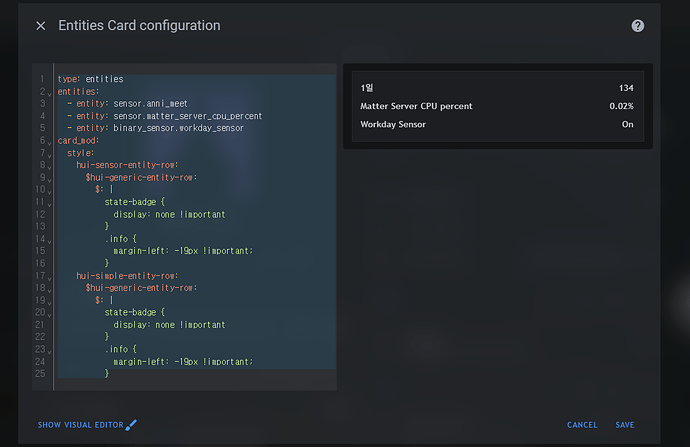Click the binary_sensor.workday_sensor line
This screenshot has height=447, width=690.
[155, 128]
